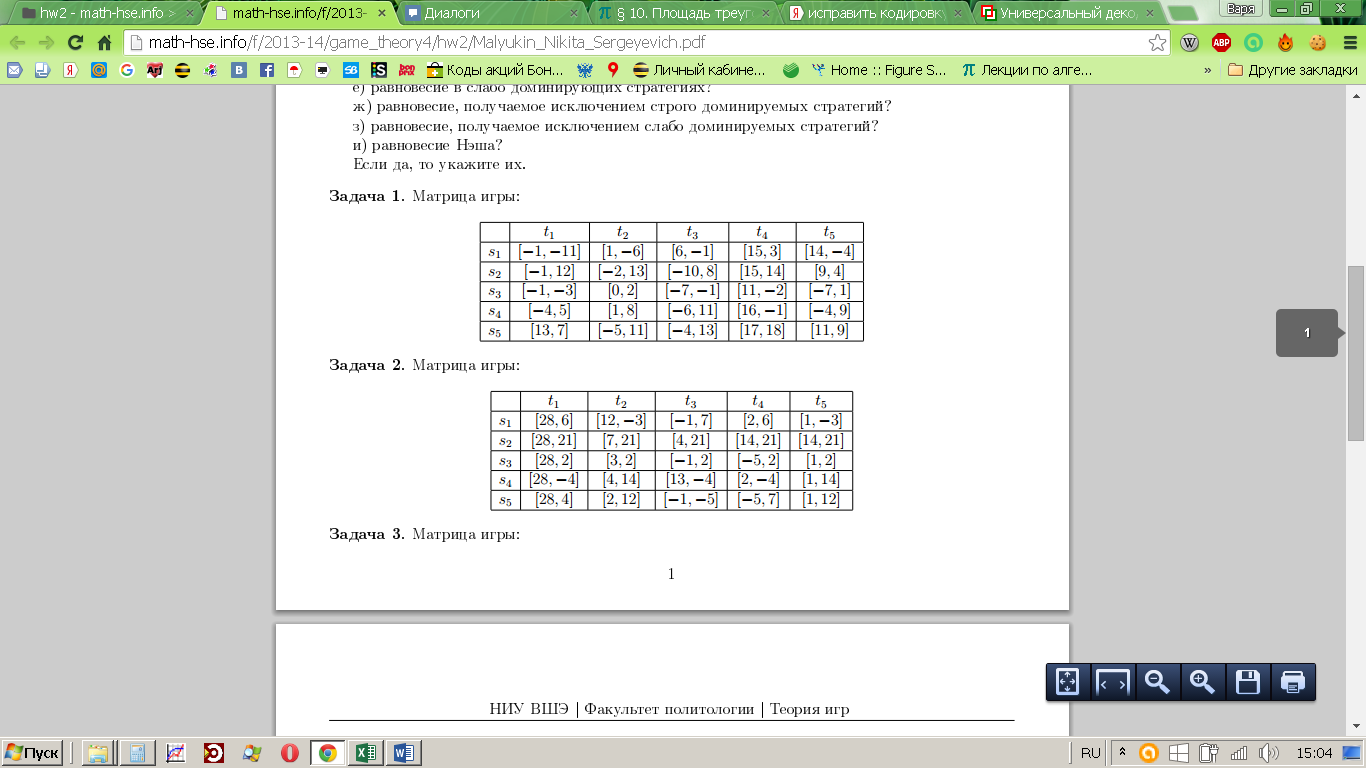Click the page 1 indicator thumb

point(1307,333)
